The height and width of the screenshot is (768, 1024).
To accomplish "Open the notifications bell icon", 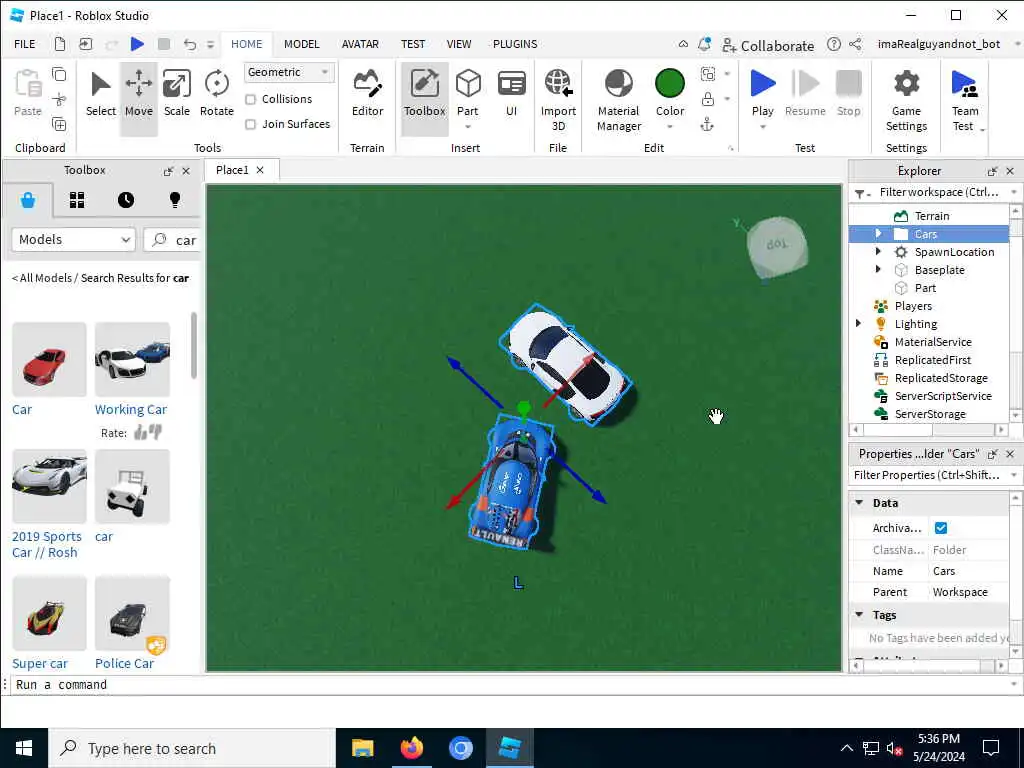I will (704, 44).
